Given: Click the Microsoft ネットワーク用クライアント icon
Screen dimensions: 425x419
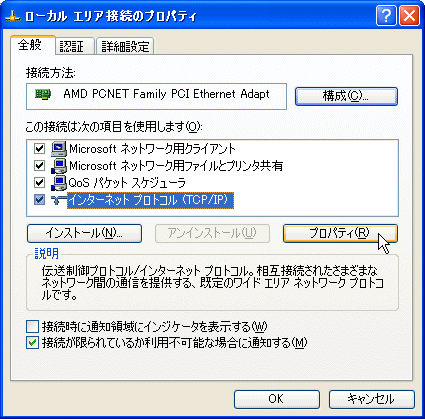Looking at the screenshot, I should click(x=59, y=149).
